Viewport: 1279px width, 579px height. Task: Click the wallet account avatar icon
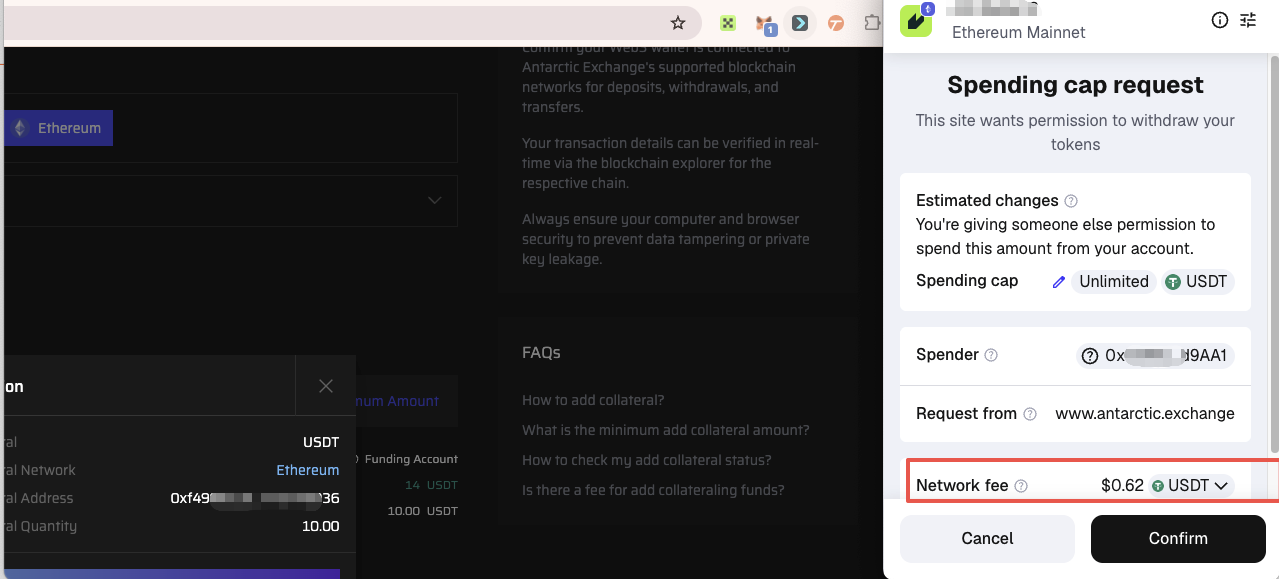[916, 21]
